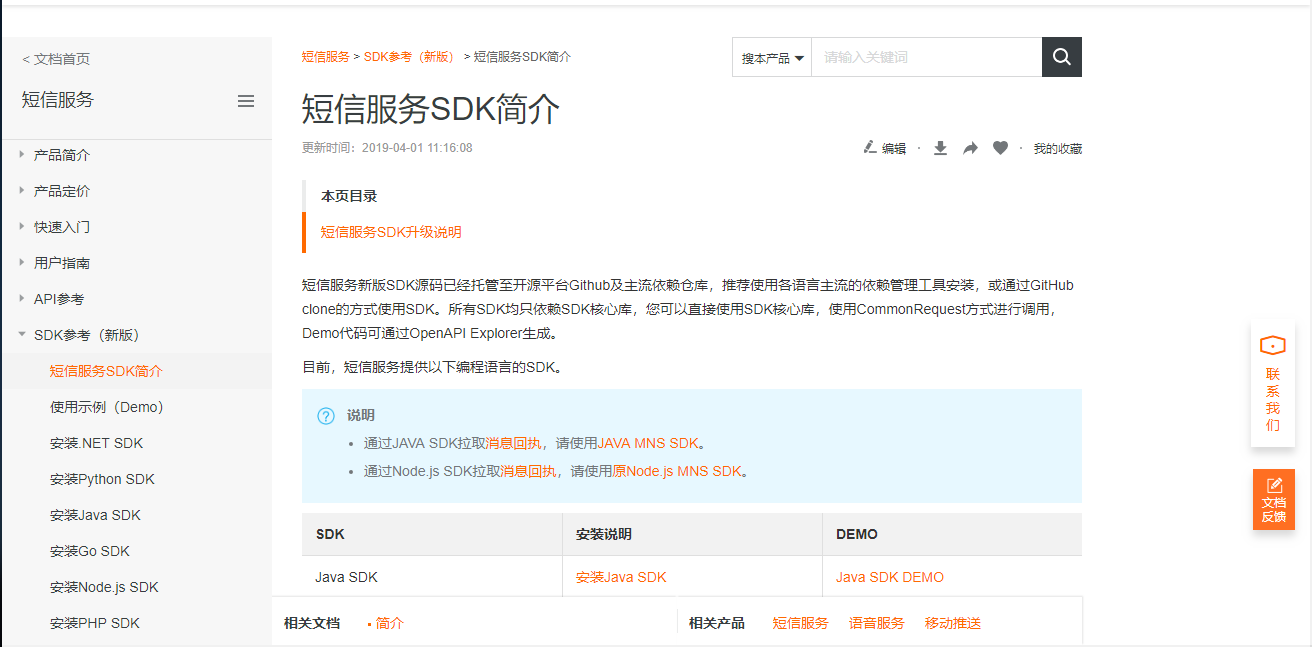Click the download icon near the article title
This screenshot has width=1312, height=647.
coord(939,148)
